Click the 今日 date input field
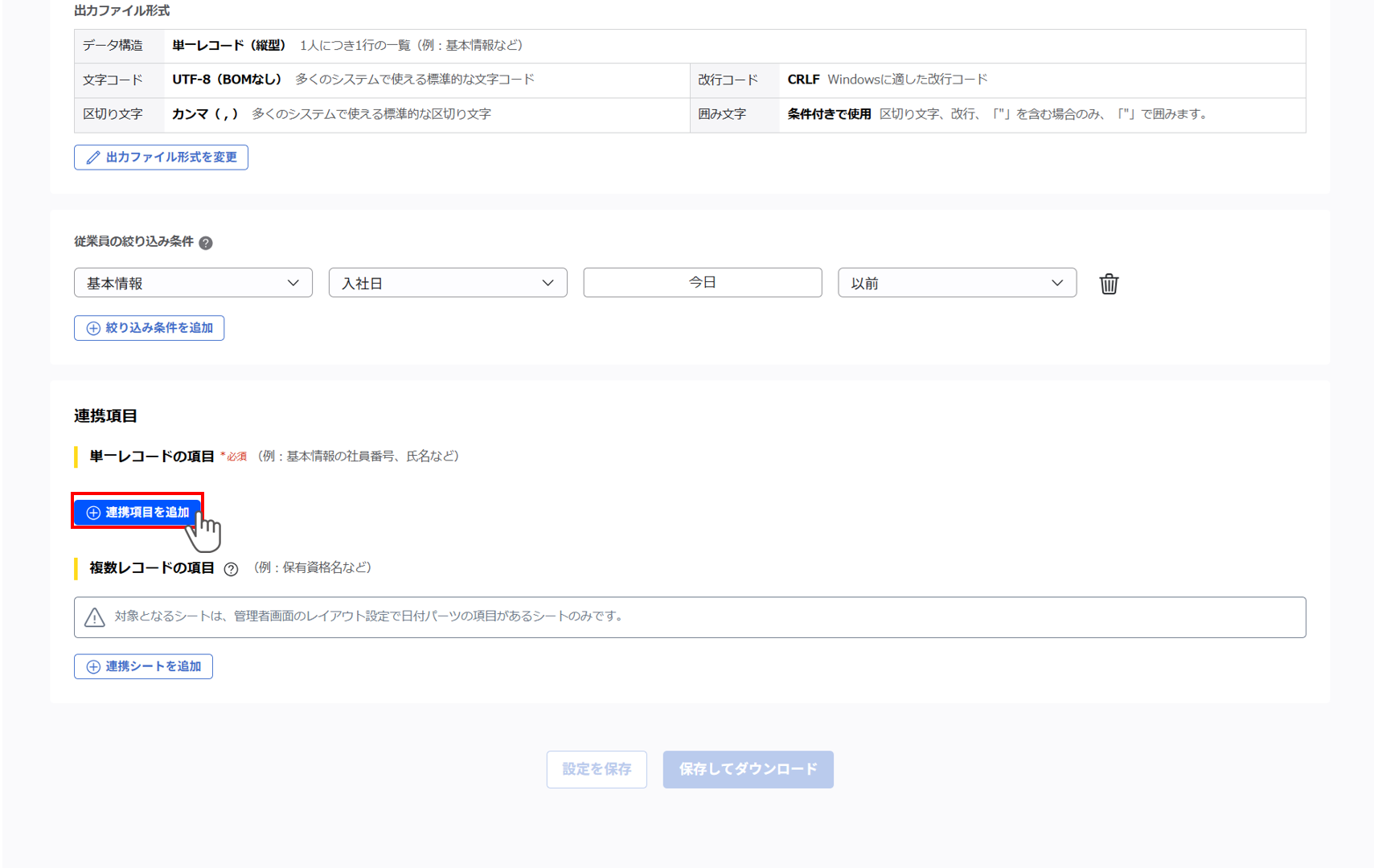Viewport: 1374px width, 868px height. 702,282
